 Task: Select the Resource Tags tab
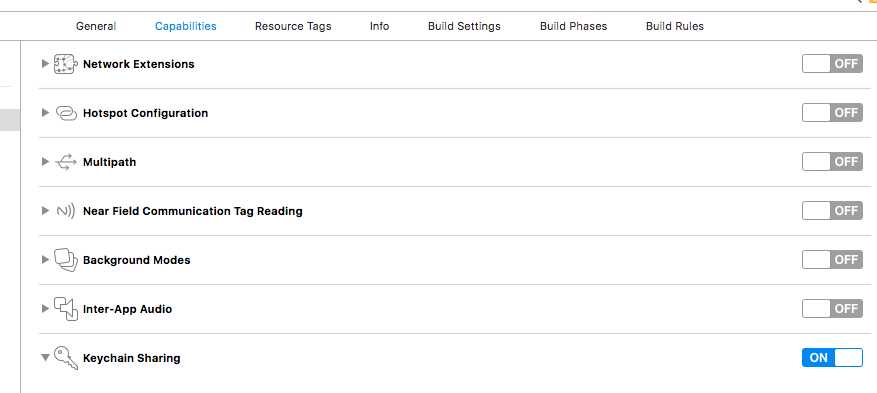point(293,26)
